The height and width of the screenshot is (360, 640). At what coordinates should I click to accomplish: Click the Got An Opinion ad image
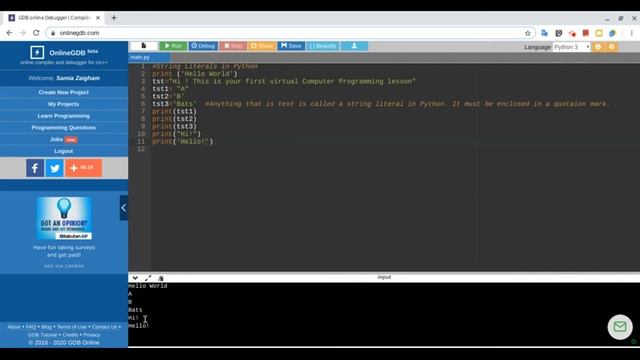pos(64,218)
